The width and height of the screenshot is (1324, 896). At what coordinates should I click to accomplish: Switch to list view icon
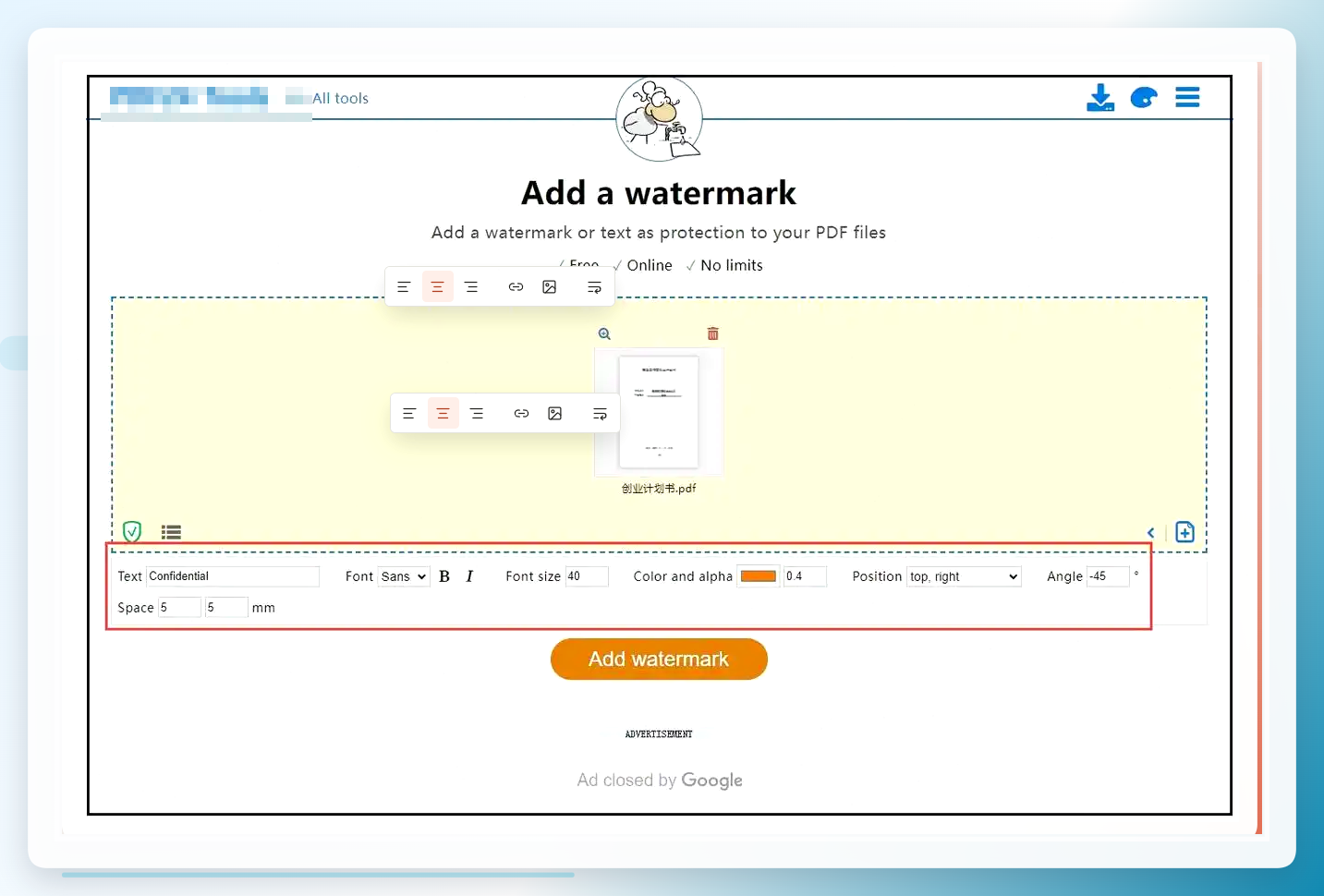[x=171, y=532]
